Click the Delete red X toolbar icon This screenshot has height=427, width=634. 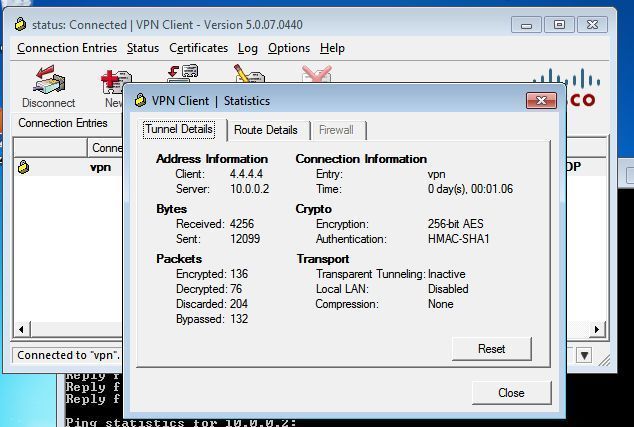tap(316, 74)
